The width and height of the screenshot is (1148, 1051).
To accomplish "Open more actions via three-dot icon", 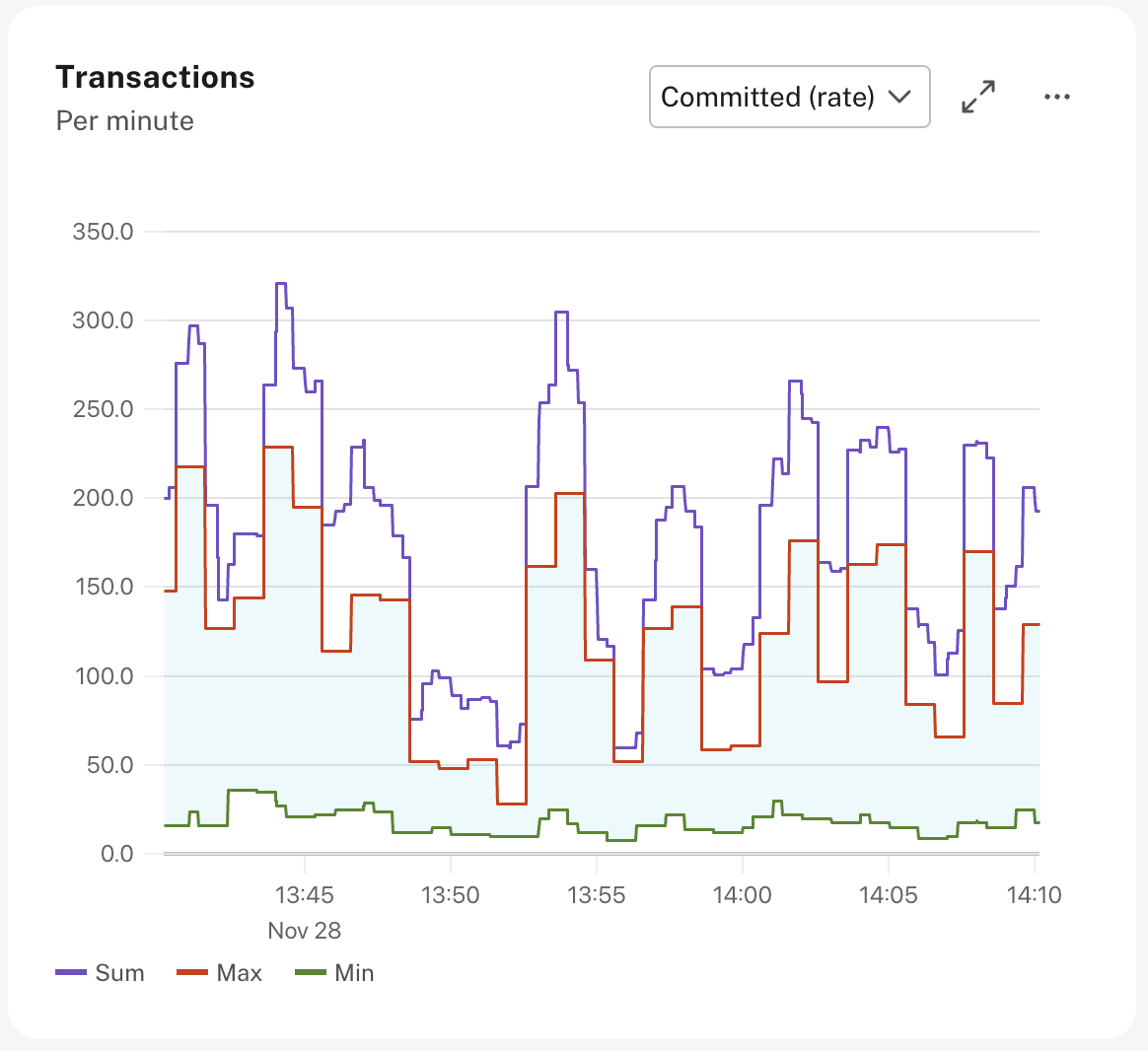I will [x=1057, y=97].
